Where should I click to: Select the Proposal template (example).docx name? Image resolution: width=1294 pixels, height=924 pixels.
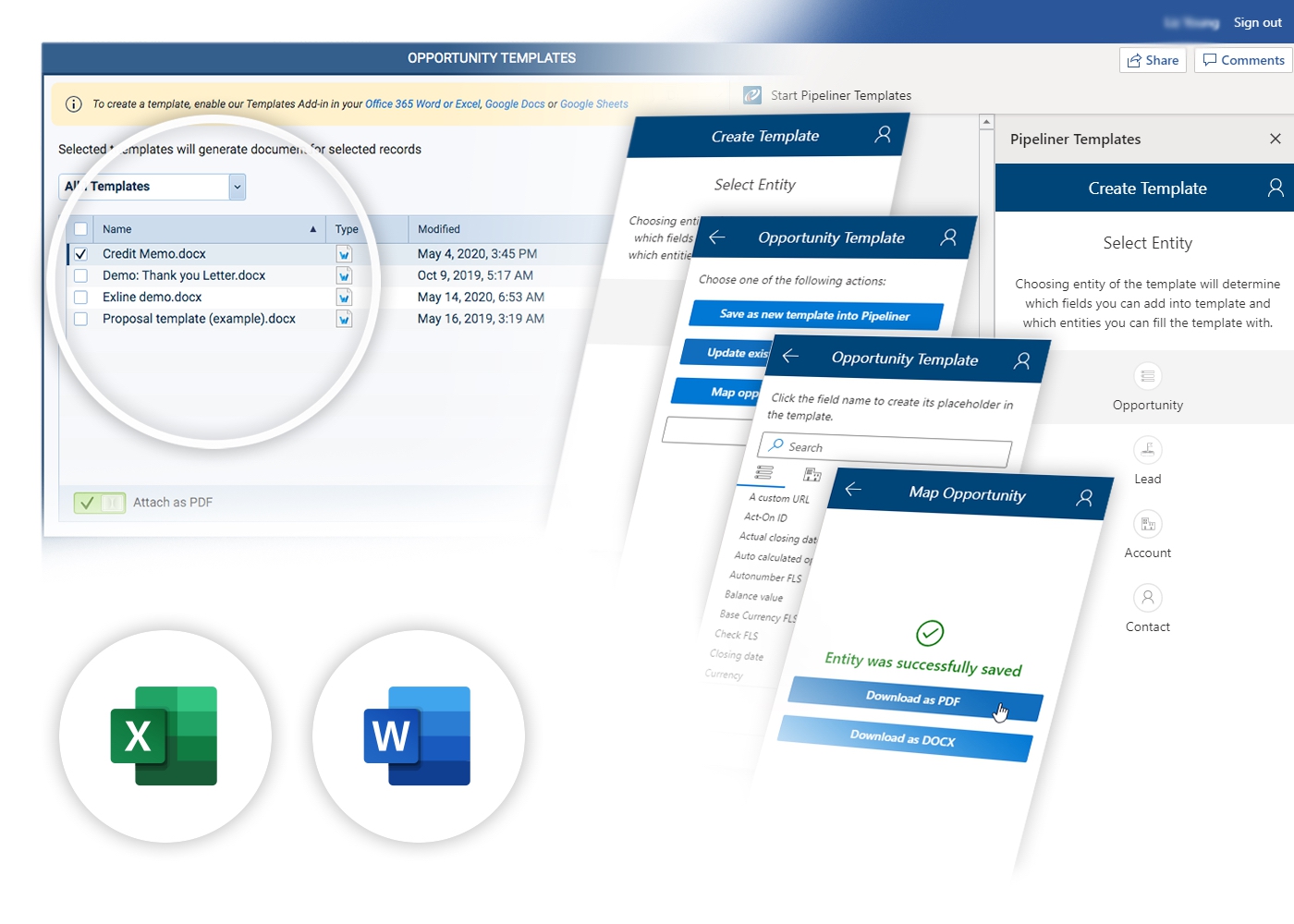[199, 319]
